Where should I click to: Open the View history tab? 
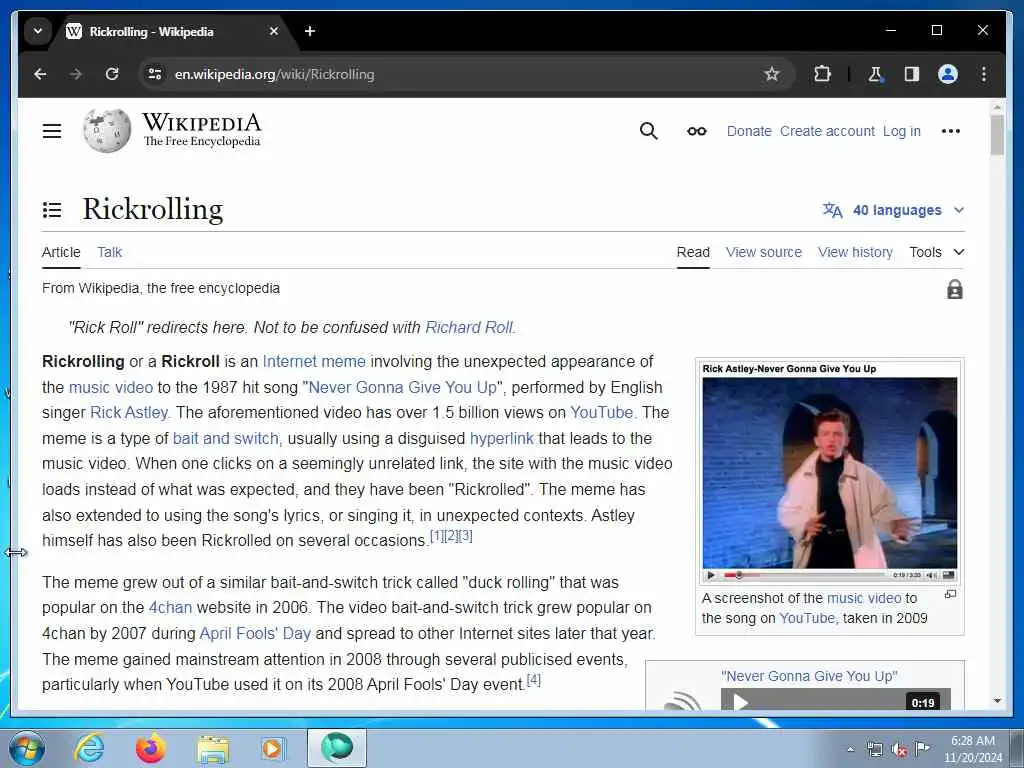[x=855, y=252]
